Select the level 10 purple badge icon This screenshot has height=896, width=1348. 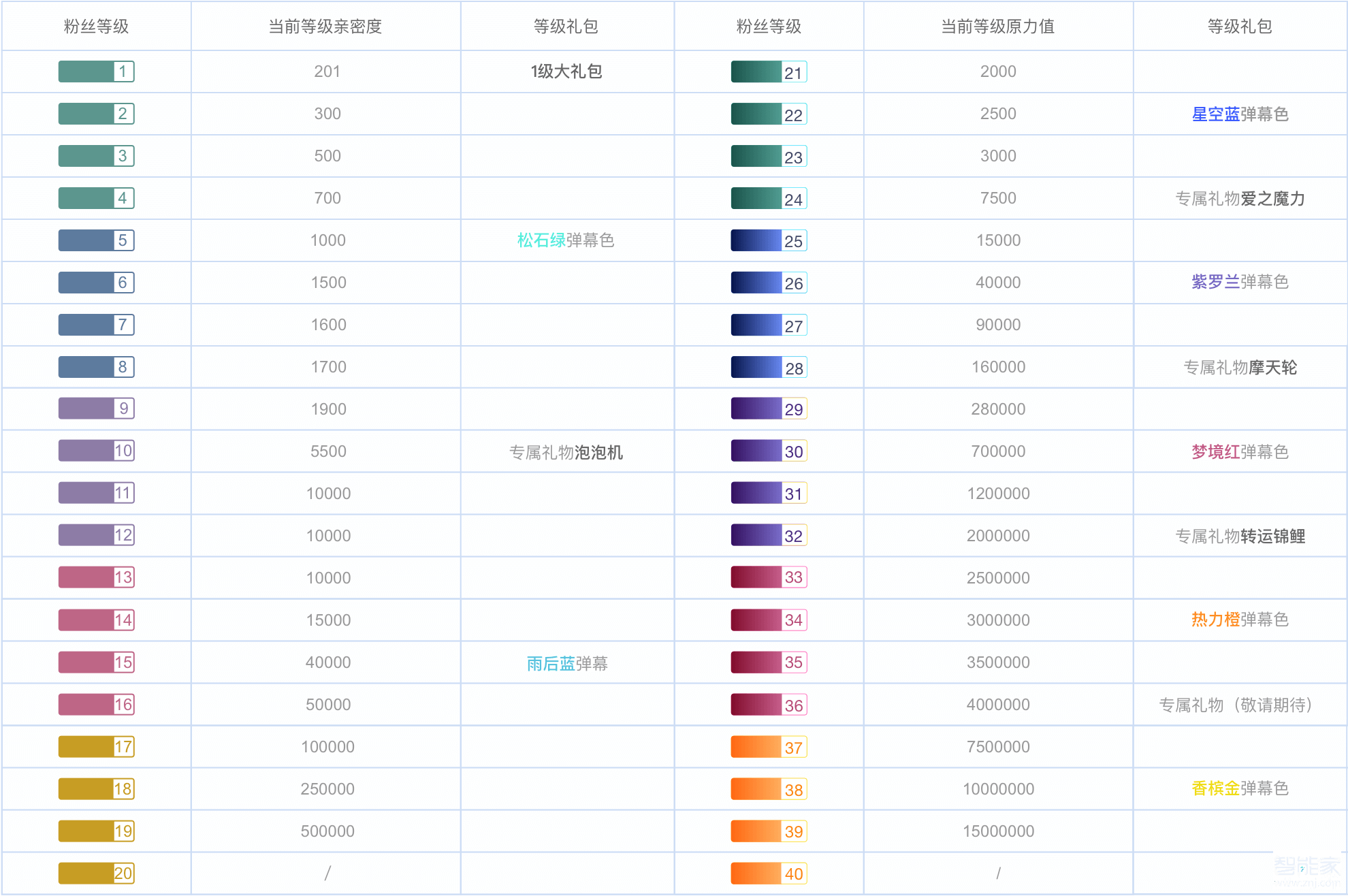coord(95,451)
